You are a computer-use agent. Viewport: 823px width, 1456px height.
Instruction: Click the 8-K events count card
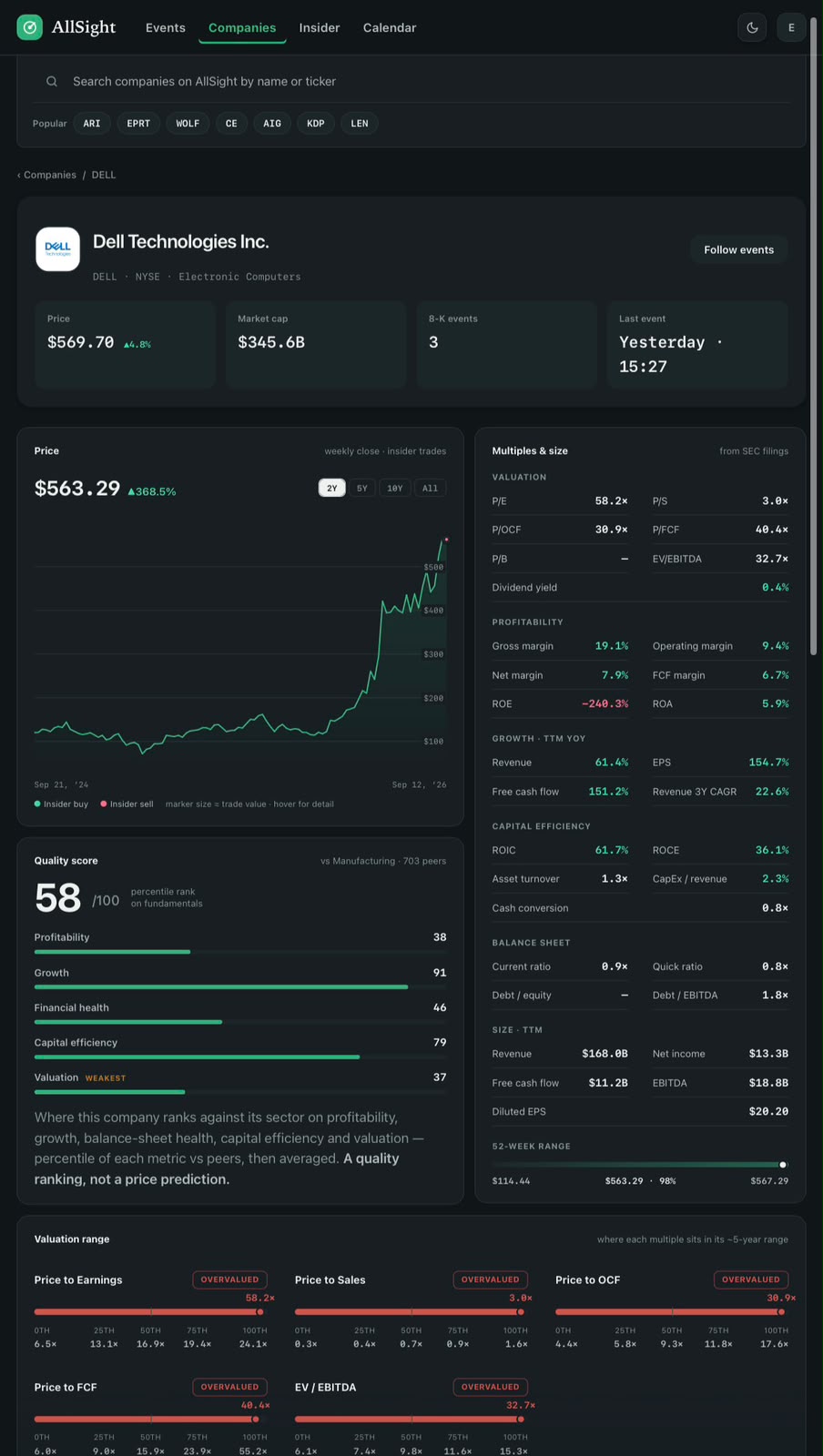point(506,345)
